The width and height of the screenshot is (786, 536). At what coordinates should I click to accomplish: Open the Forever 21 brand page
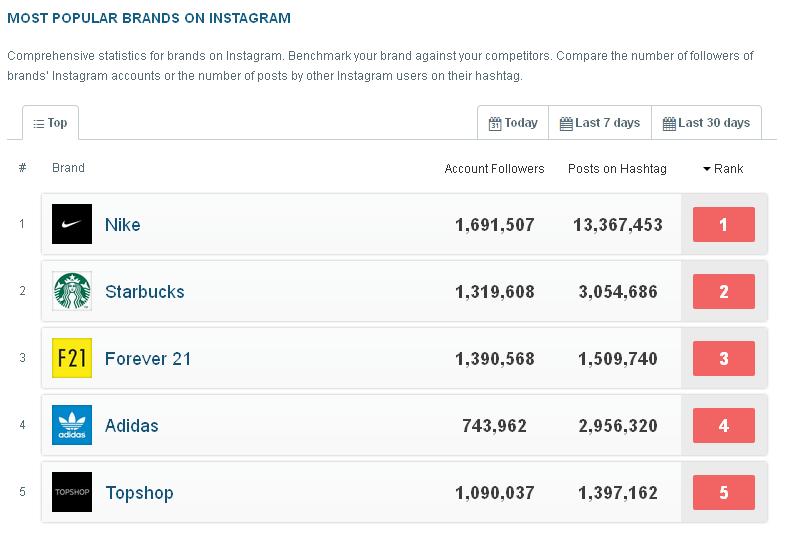coord(148,359)
